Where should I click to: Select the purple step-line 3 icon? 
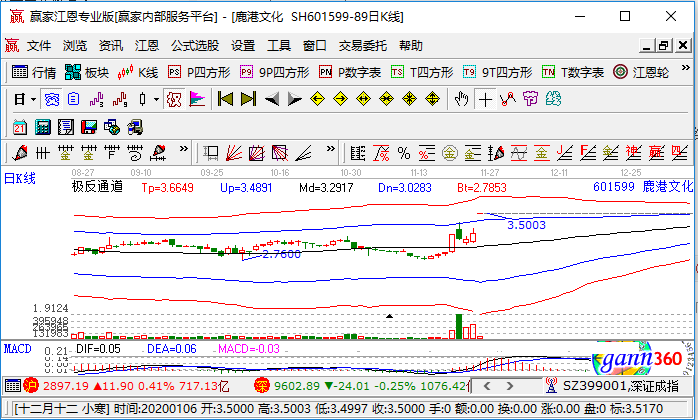tap(96, 99)
